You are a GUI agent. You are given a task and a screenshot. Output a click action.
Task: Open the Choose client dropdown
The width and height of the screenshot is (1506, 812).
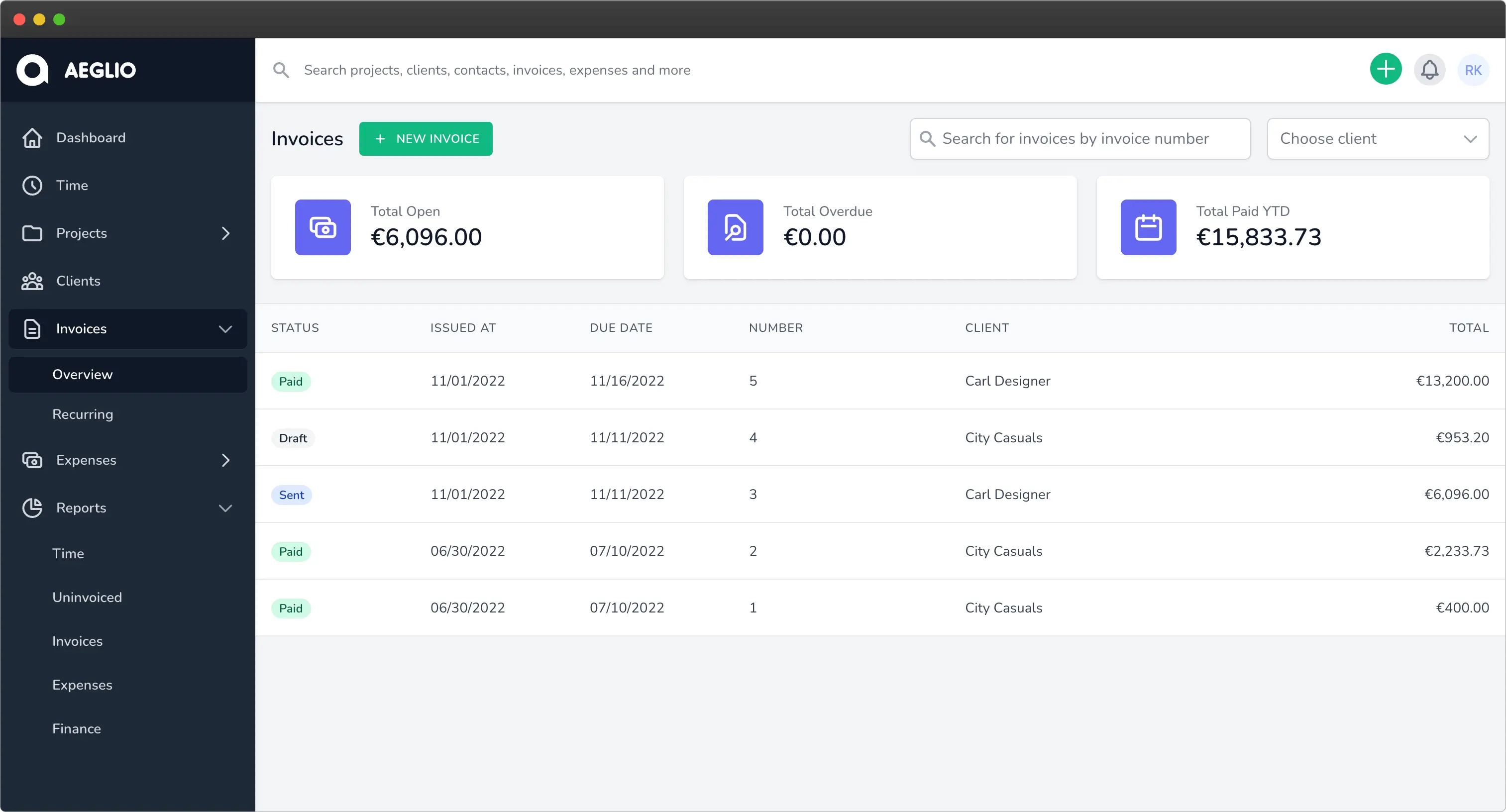pos(1377,138)
